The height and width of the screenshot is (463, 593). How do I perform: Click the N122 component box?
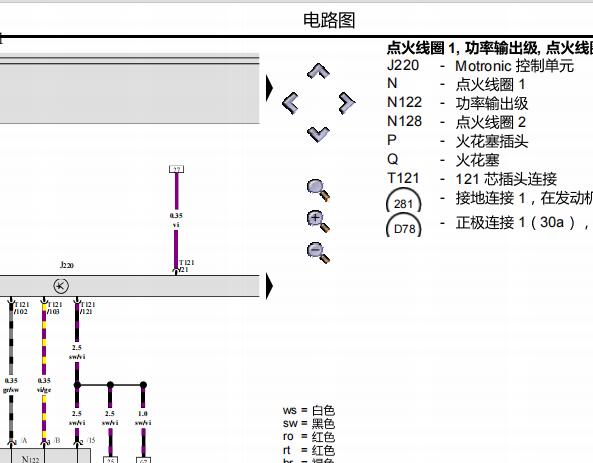point(45,456)
